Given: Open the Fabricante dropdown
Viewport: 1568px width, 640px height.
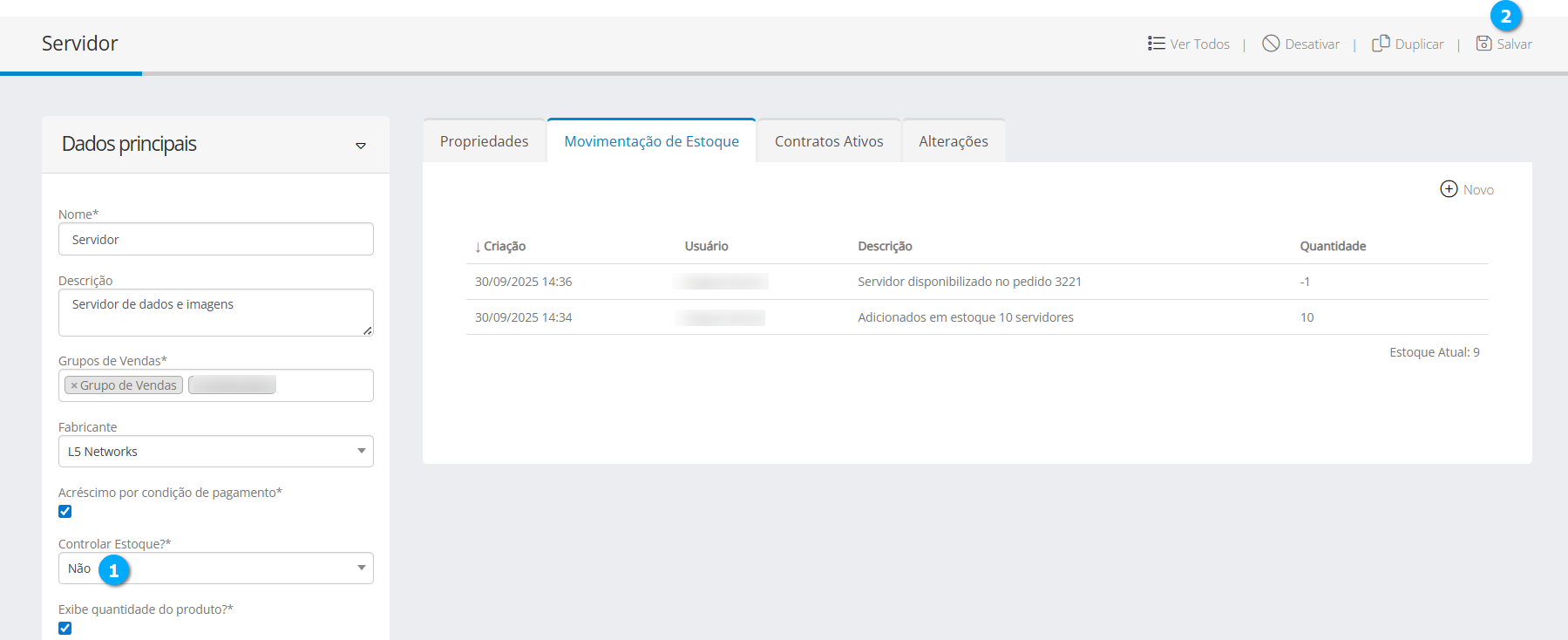Looking at the screenshot, I should [x=215, y=452].
